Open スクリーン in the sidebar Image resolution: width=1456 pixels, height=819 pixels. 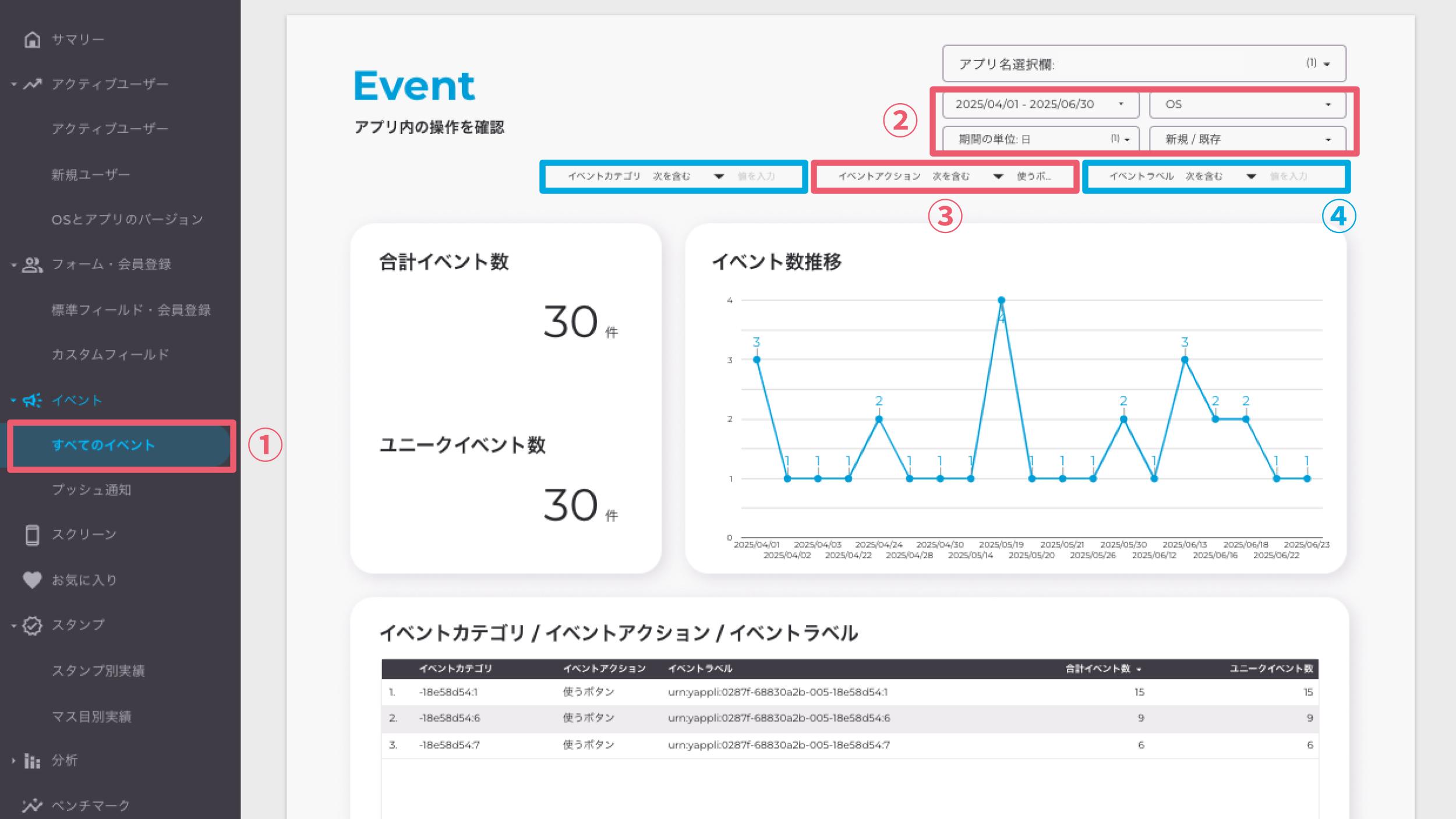pyautogui.click(x=84, y=535)
